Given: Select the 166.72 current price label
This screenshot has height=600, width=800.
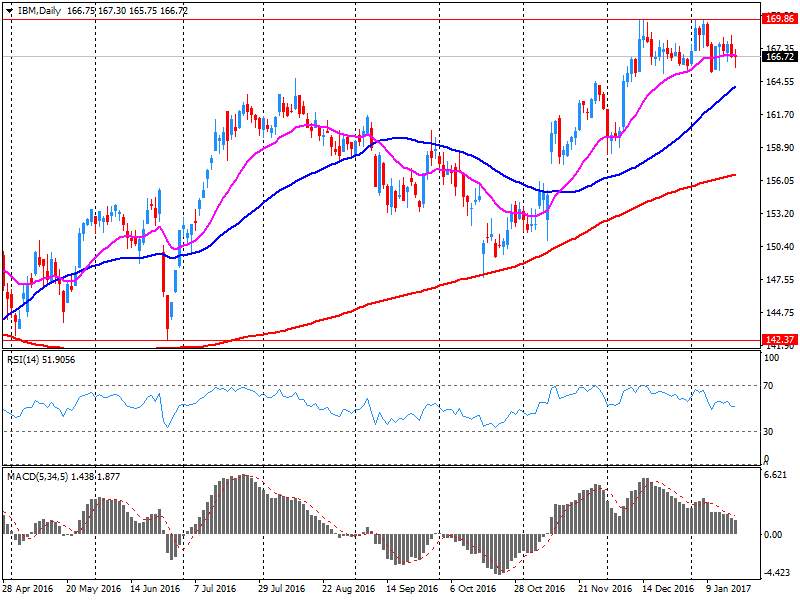Looking at the screenshot, I should pos(780,57).
